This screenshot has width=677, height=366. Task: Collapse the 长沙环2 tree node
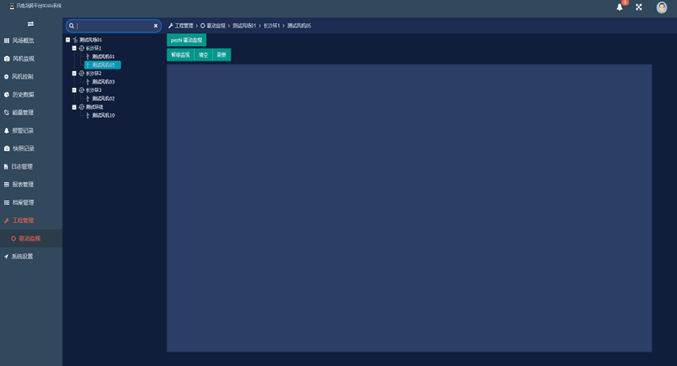(x=74, y=73)
